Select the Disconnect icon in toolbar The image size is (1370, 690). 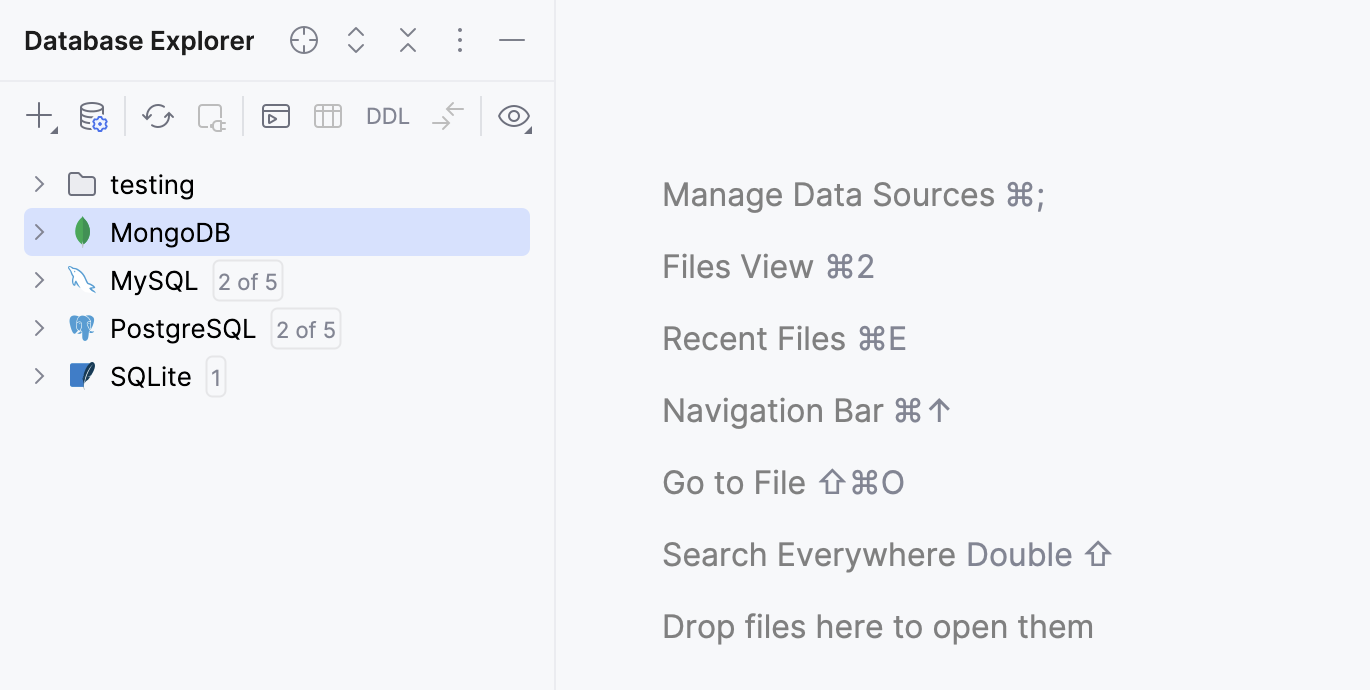(211, 116)
